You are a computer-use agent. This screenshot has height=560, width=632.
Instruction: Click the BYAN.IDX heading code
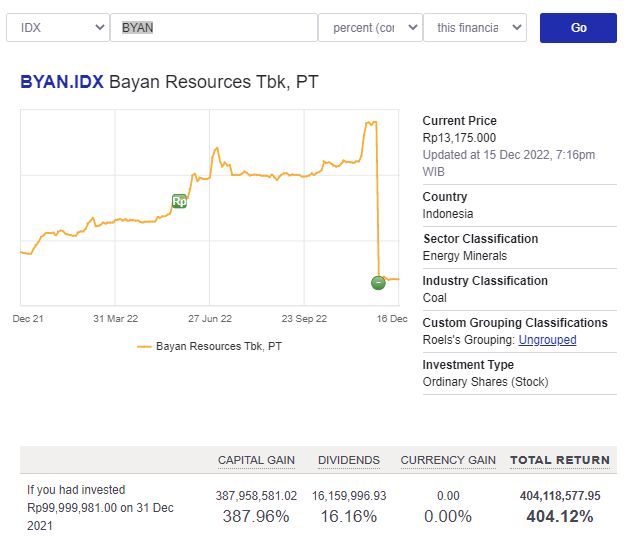[61, 82]
